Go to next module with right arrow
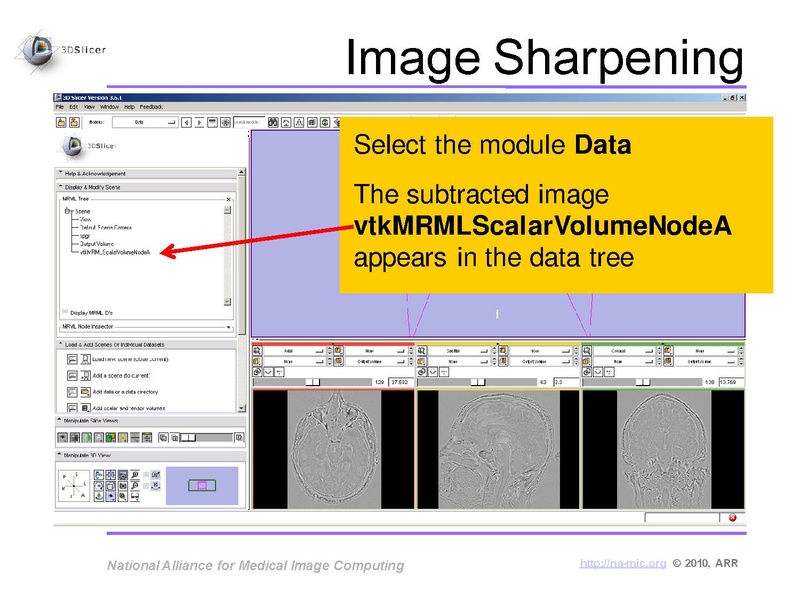The width and height of the screenshot is (800, 600). 199,122
